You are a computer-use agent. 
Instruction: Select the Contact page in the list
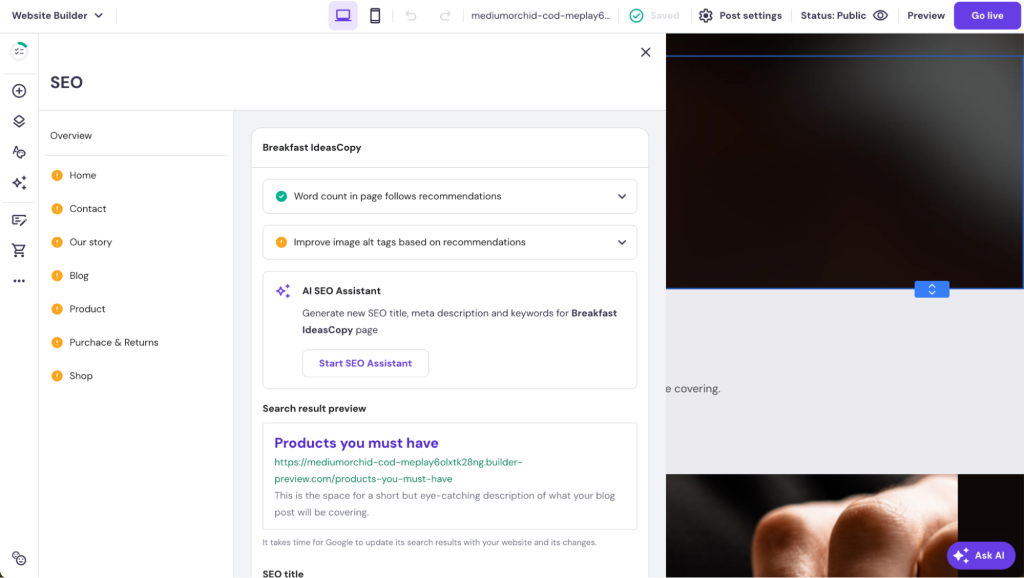pos(87,208)
